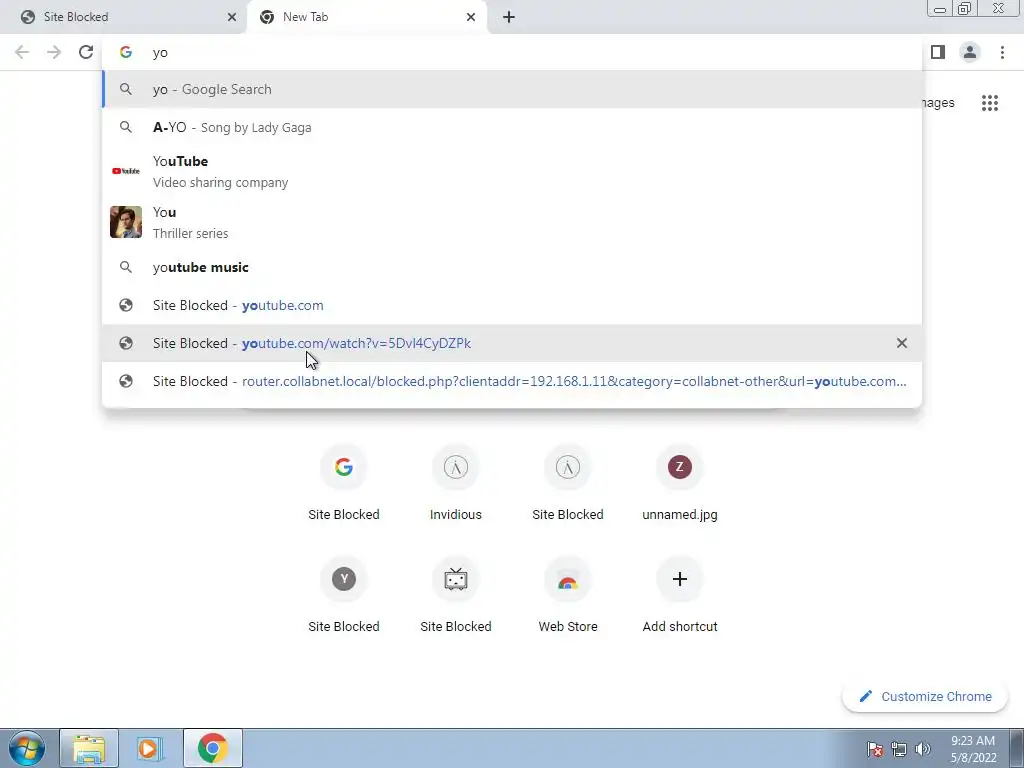Select the YouTube video sharing company suggestion
This screenshot has height=768, width=1024.
512,171
